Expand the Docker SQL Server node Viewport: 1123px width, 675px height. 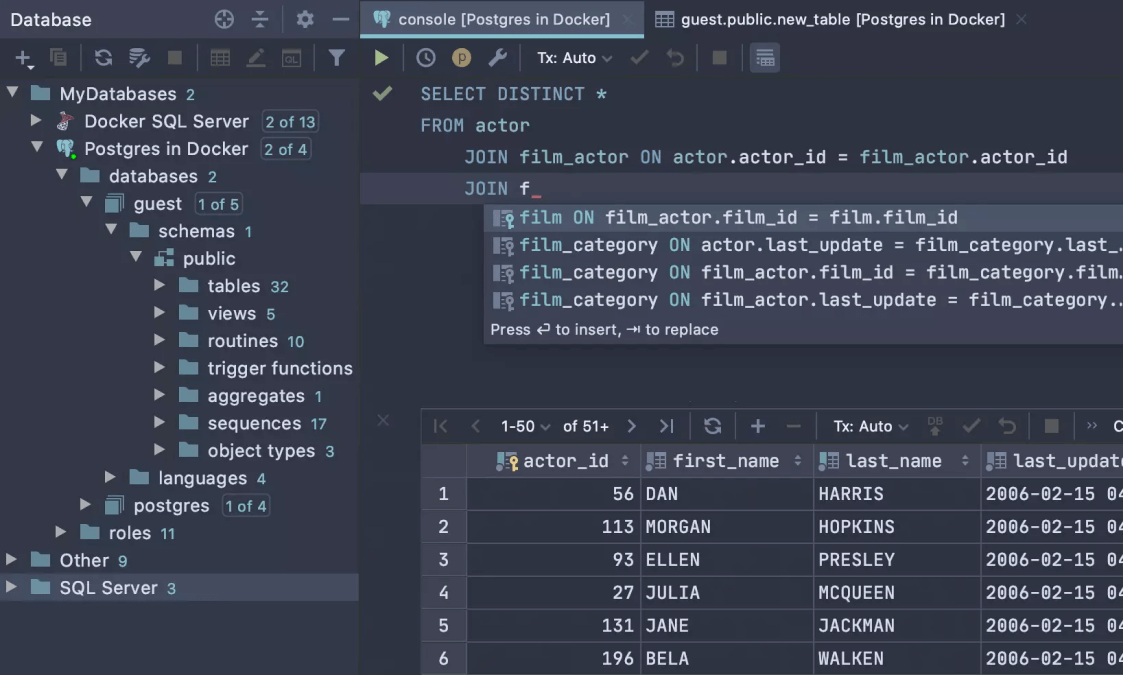point(36,120)
